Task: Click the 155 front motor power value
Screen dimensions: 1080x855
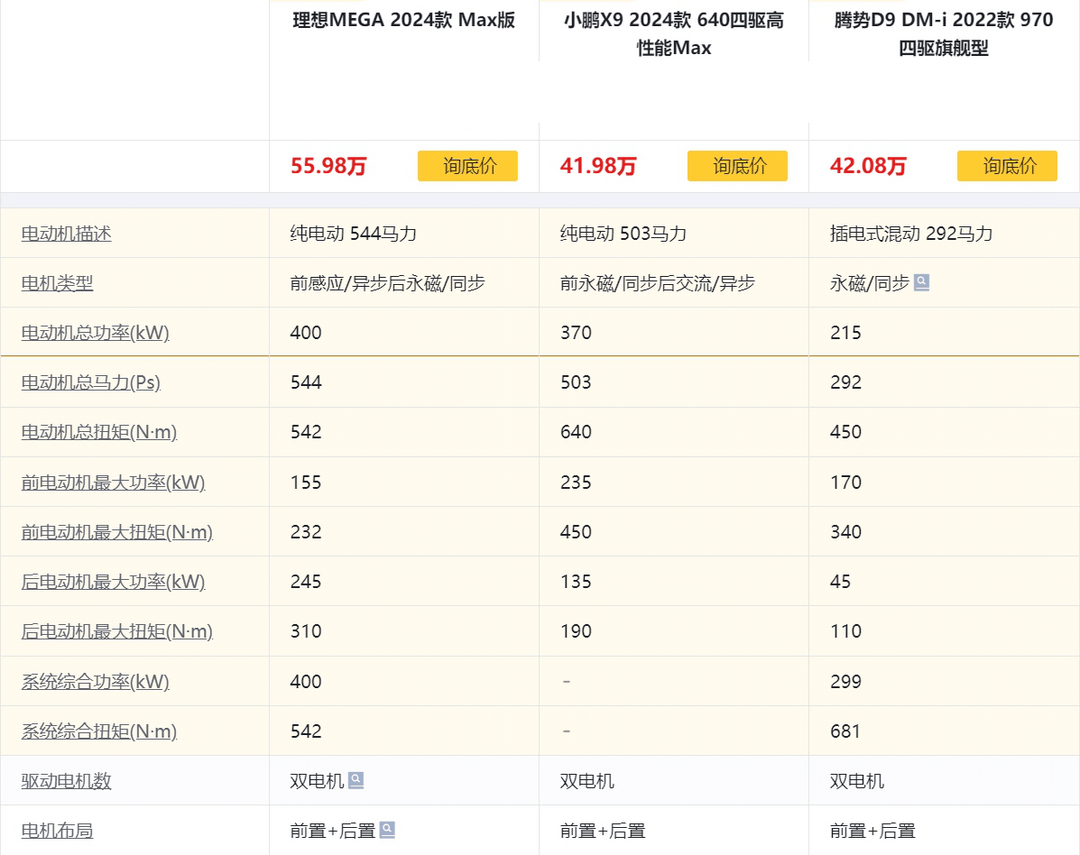Action: 306,482
